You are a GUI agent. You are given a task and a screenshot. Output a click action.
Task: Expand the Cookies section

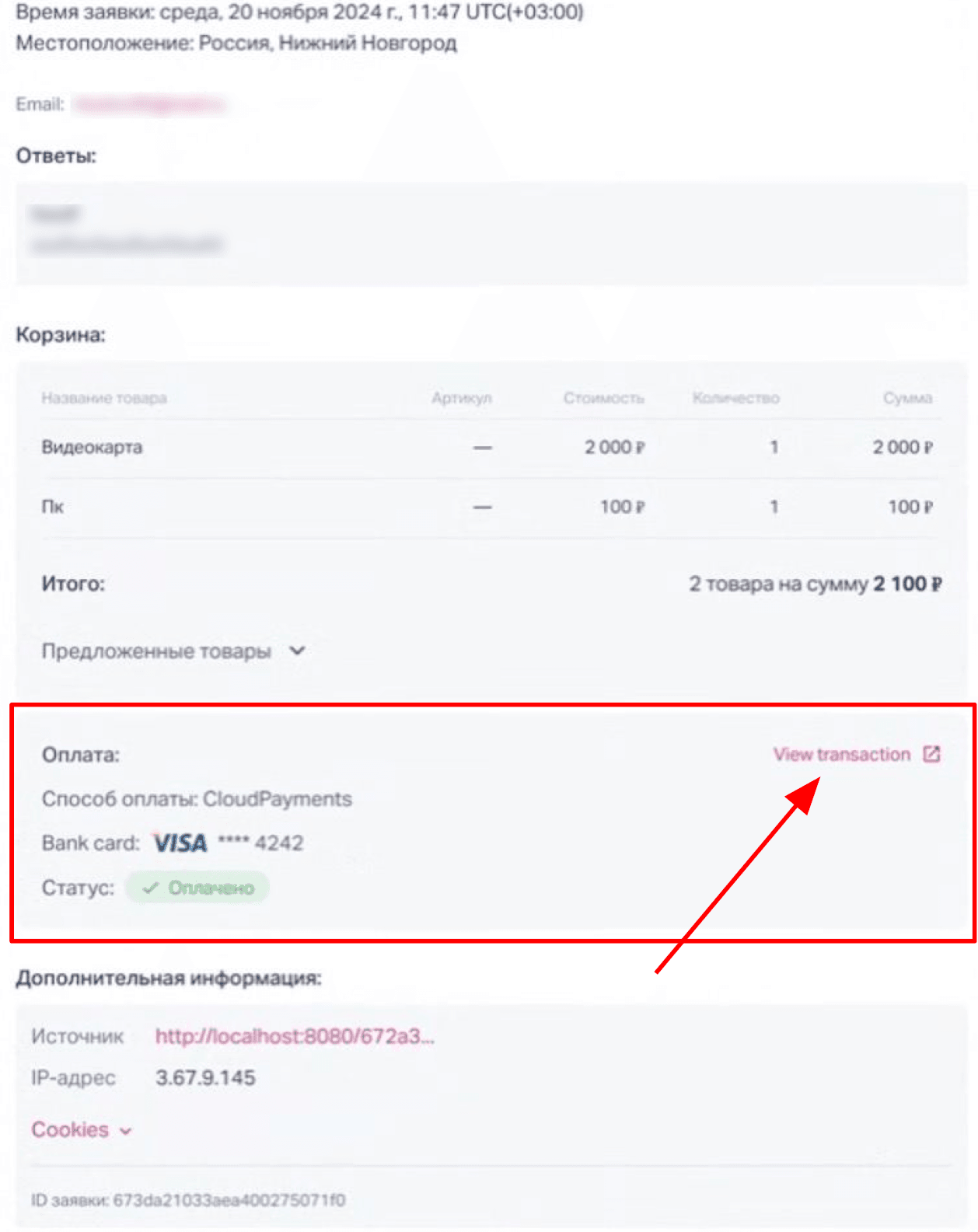(70, 1129)
